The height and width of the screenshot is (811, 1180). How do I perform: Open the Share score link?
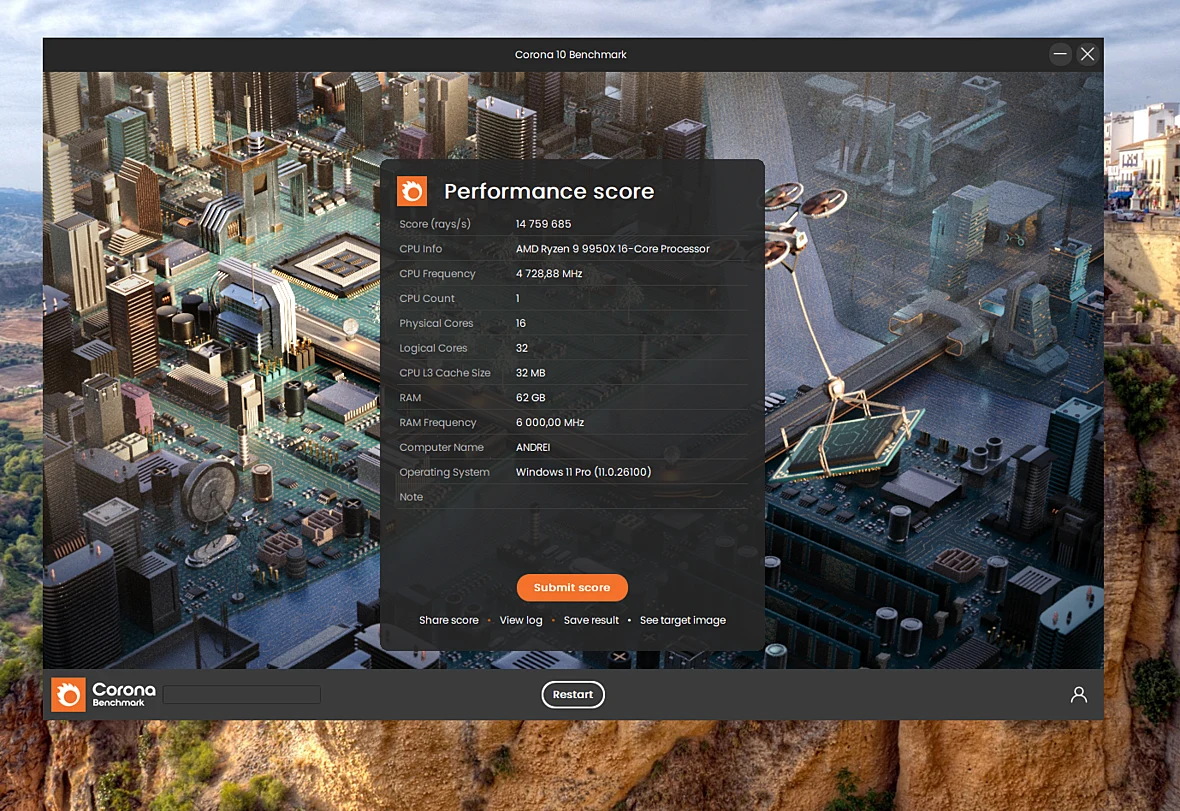point(449,620)
